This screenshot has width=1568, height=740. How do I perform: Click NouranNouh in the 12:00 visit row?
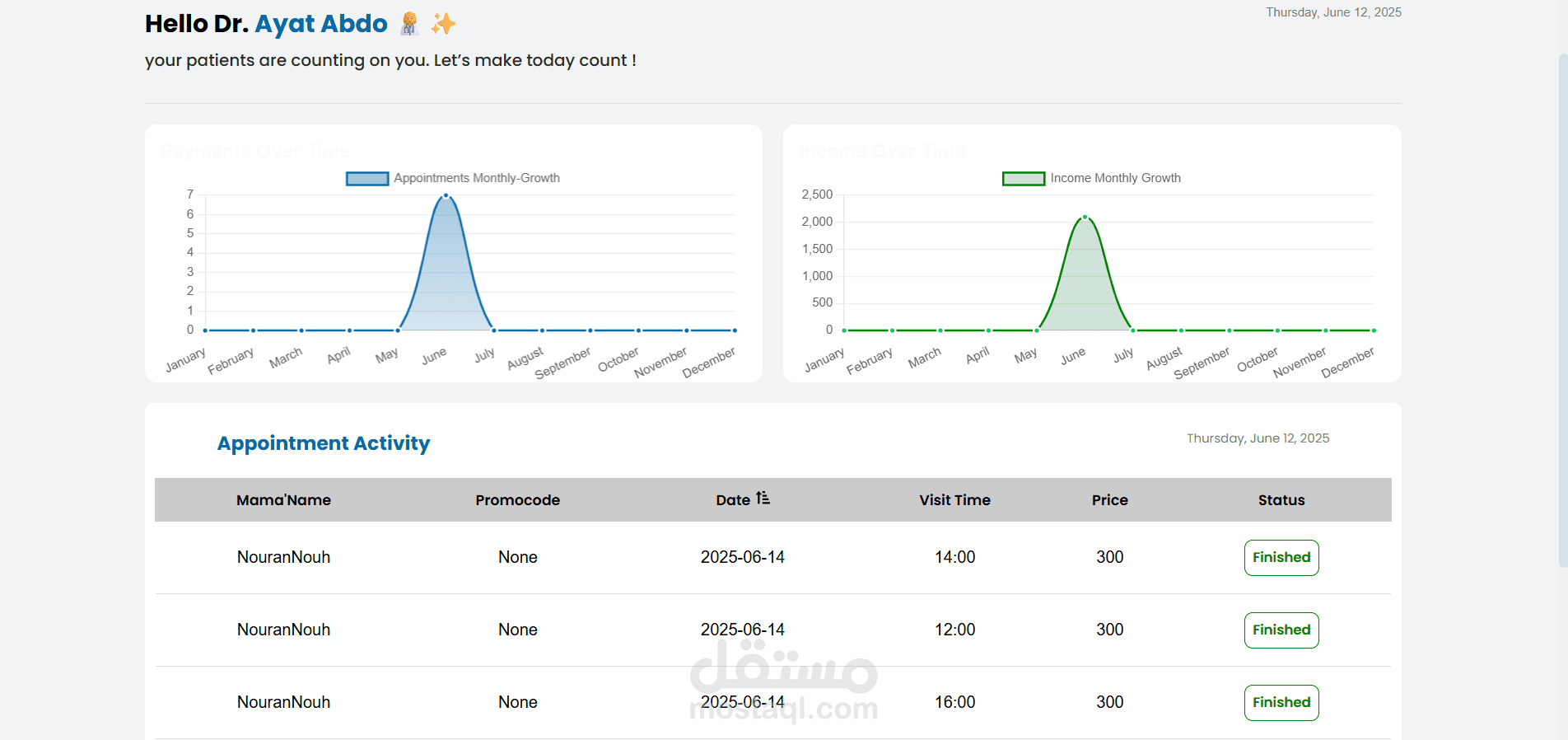pos(283,630)
